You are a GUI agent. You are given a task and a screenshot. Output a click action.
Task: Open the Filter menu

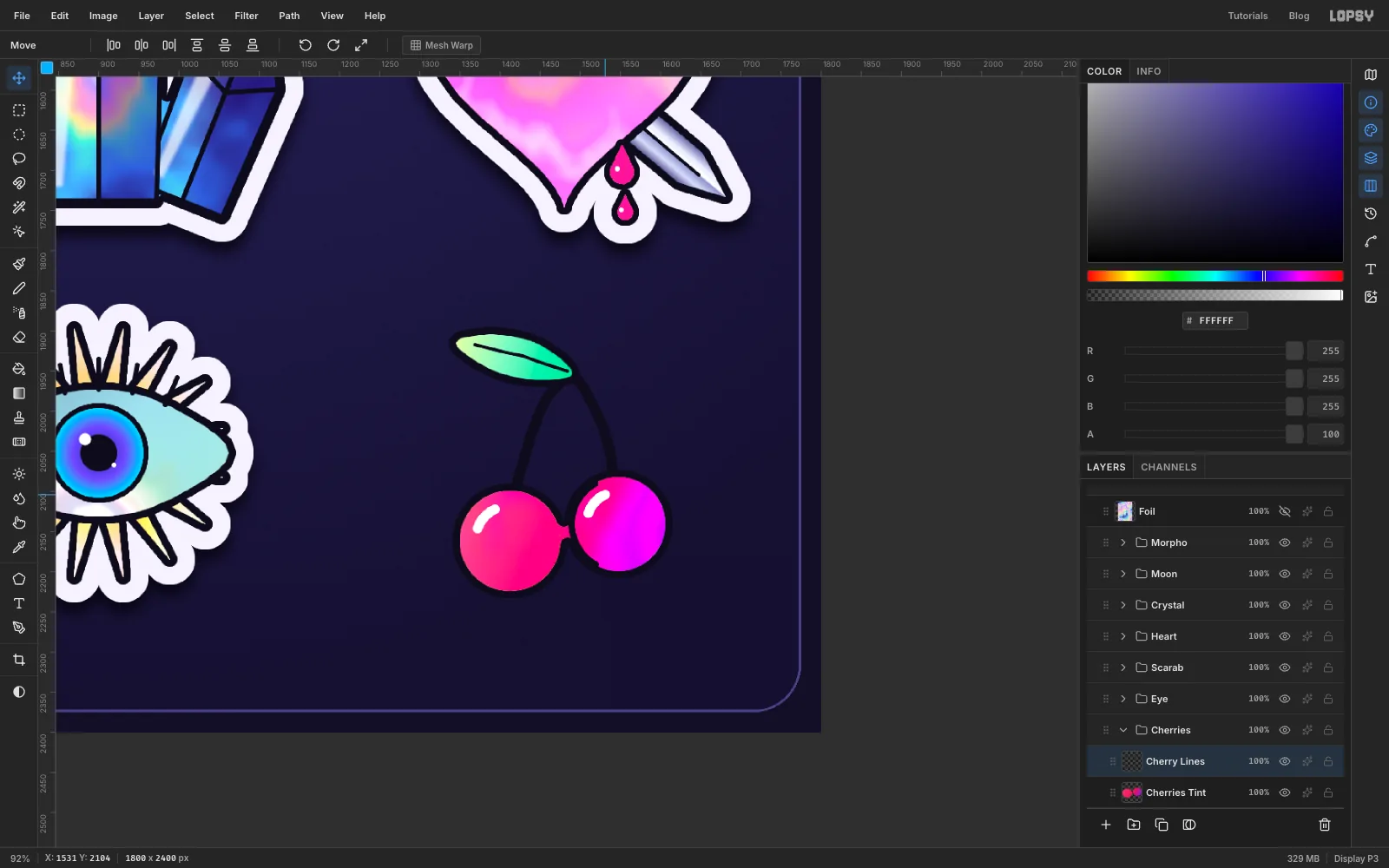pos(247,16)
